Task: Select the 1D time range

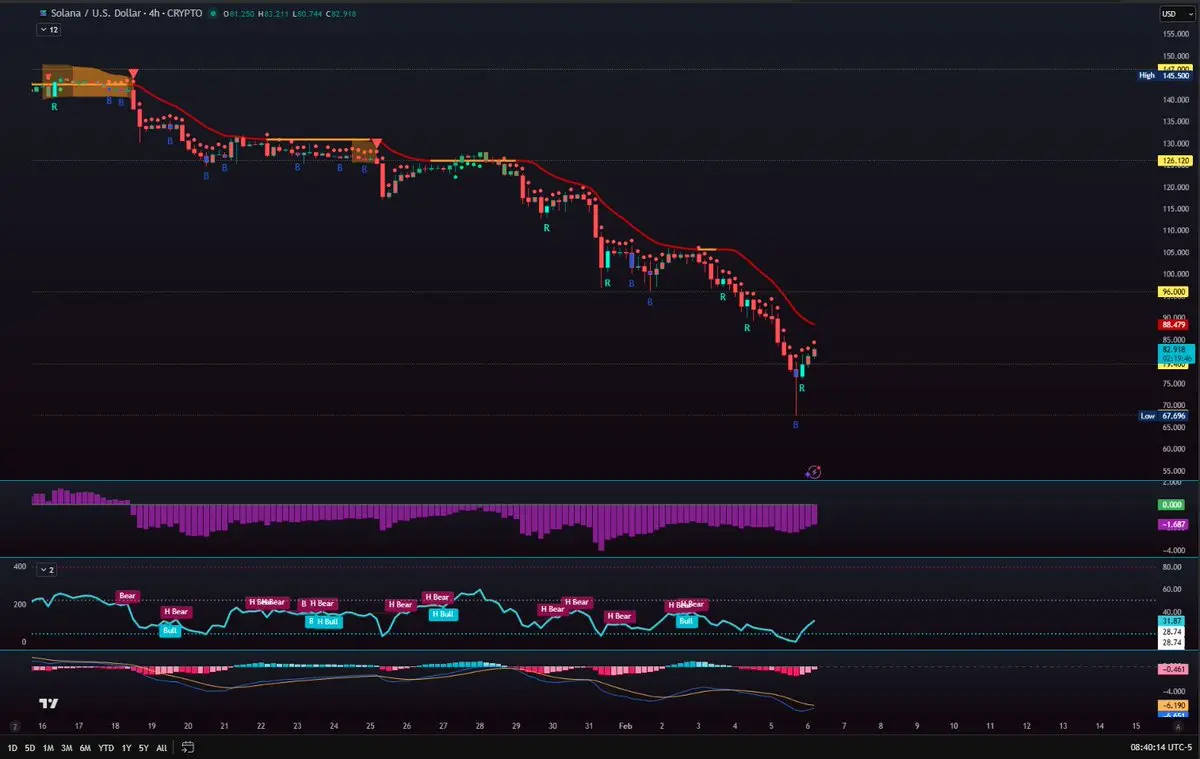Action: coord(13,747)
